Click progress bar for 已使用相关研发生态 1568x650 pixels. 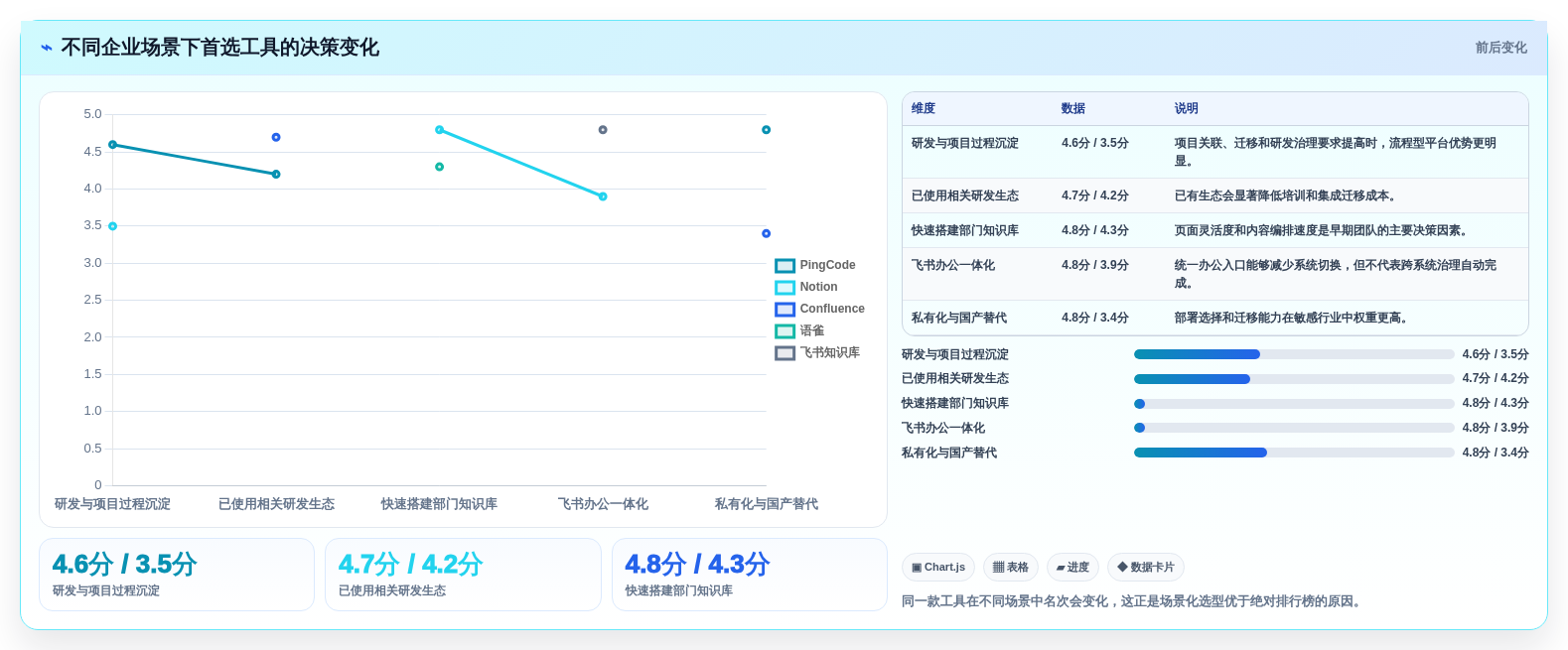coord(1294,379)
